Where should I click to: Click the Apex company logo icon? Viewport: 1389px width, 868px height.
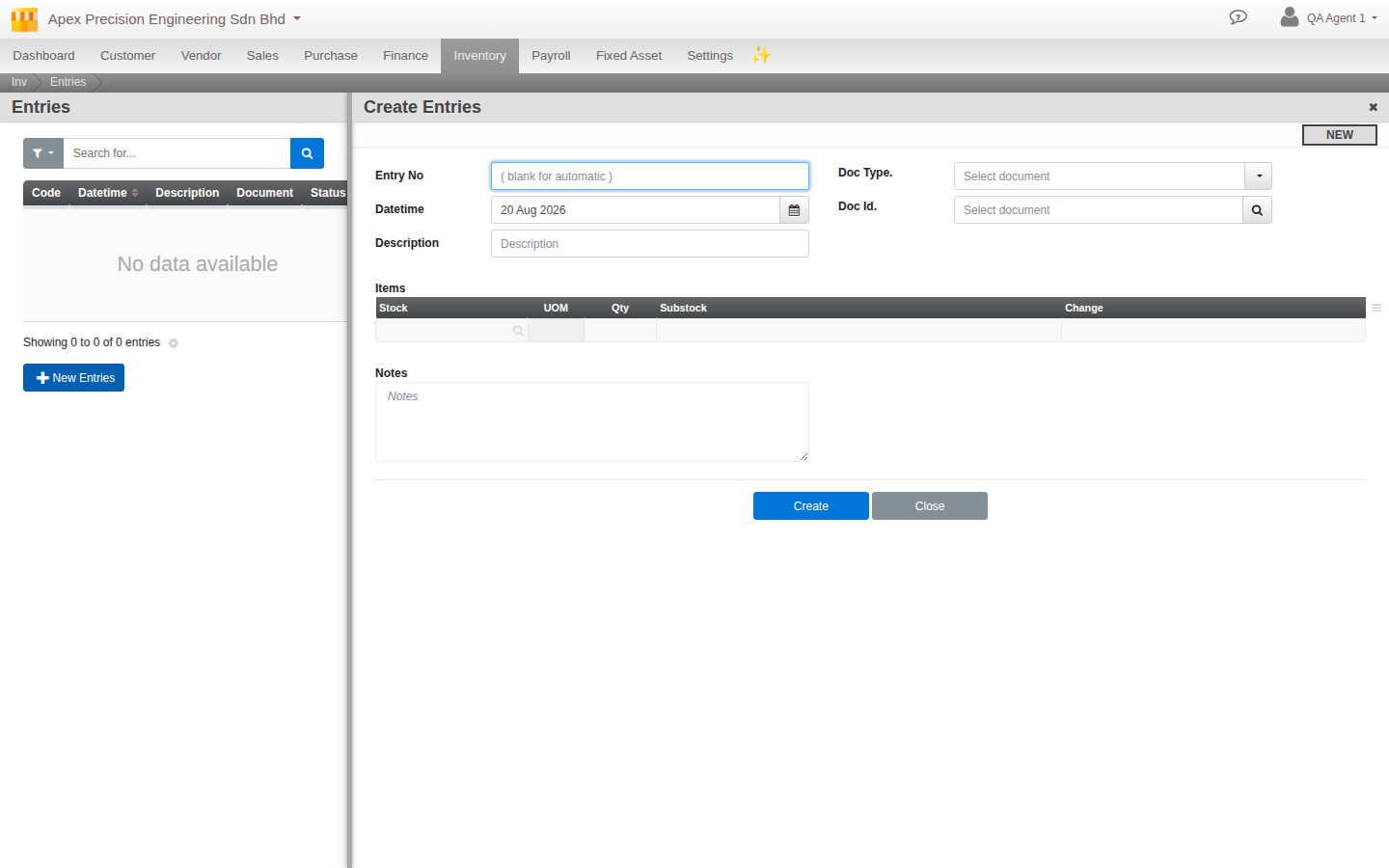point(24,19)
